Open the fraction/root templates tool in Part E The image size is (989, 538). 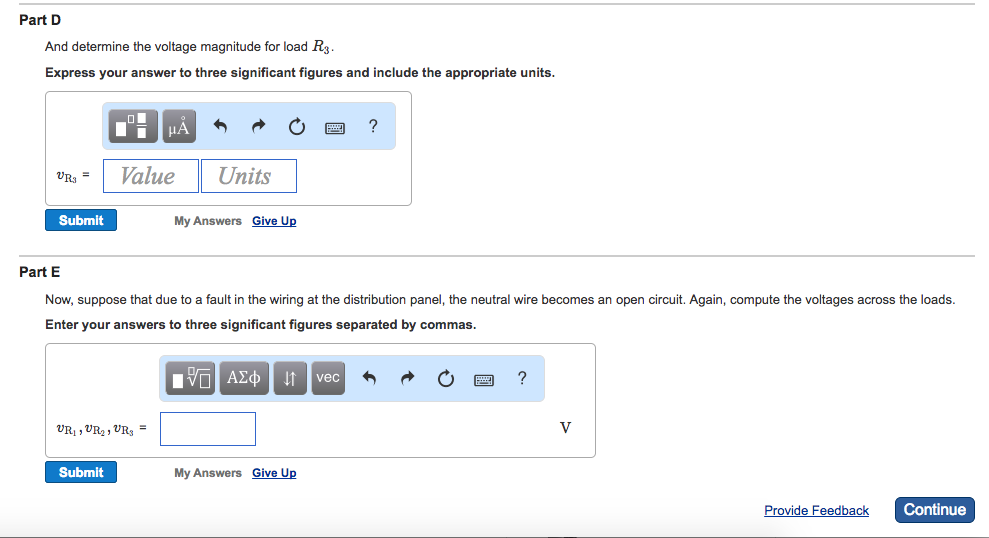pos(190,378)
